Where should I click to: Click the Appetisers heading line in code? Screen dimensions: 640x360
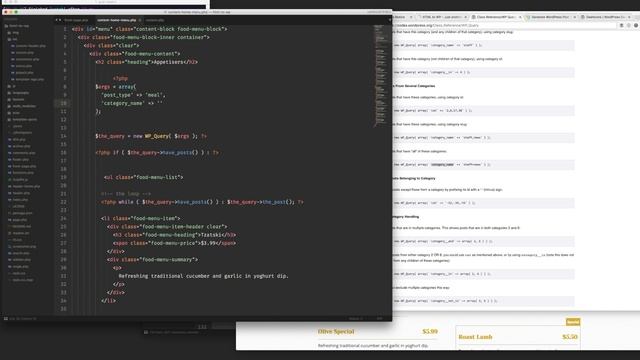pyautogui.click(x=147, y=62)
